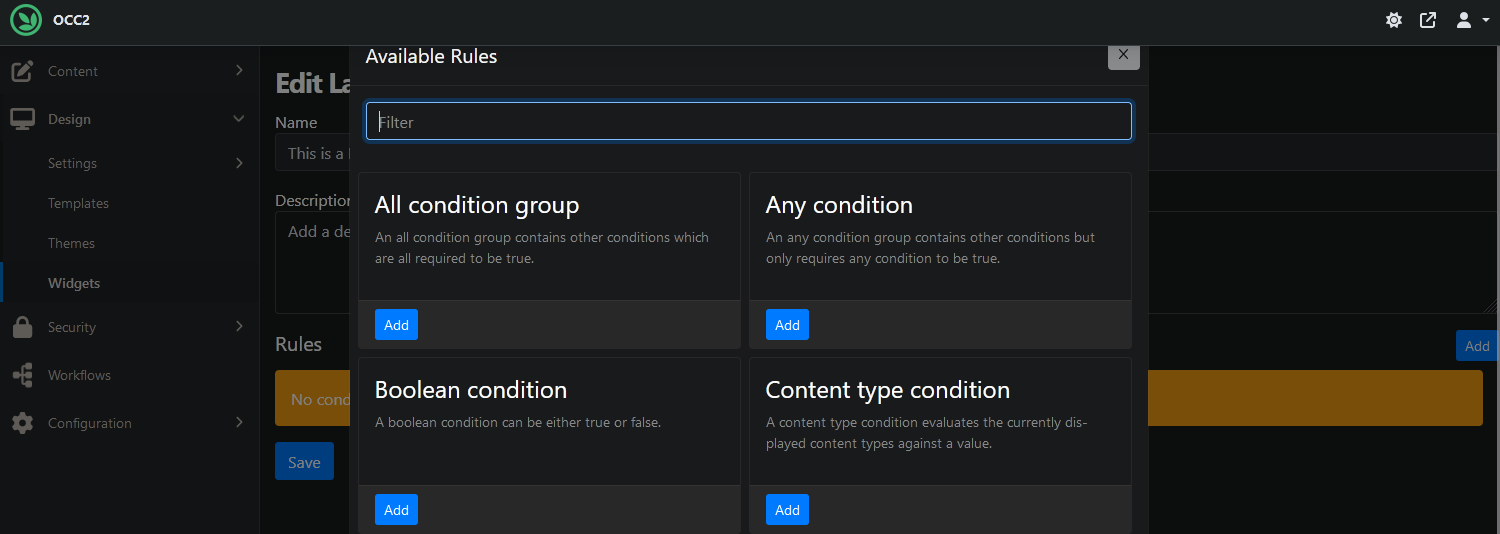This screenshot has width=1500, height=534.
Task: Open the user account dropdown
Action: (1472, 20)
